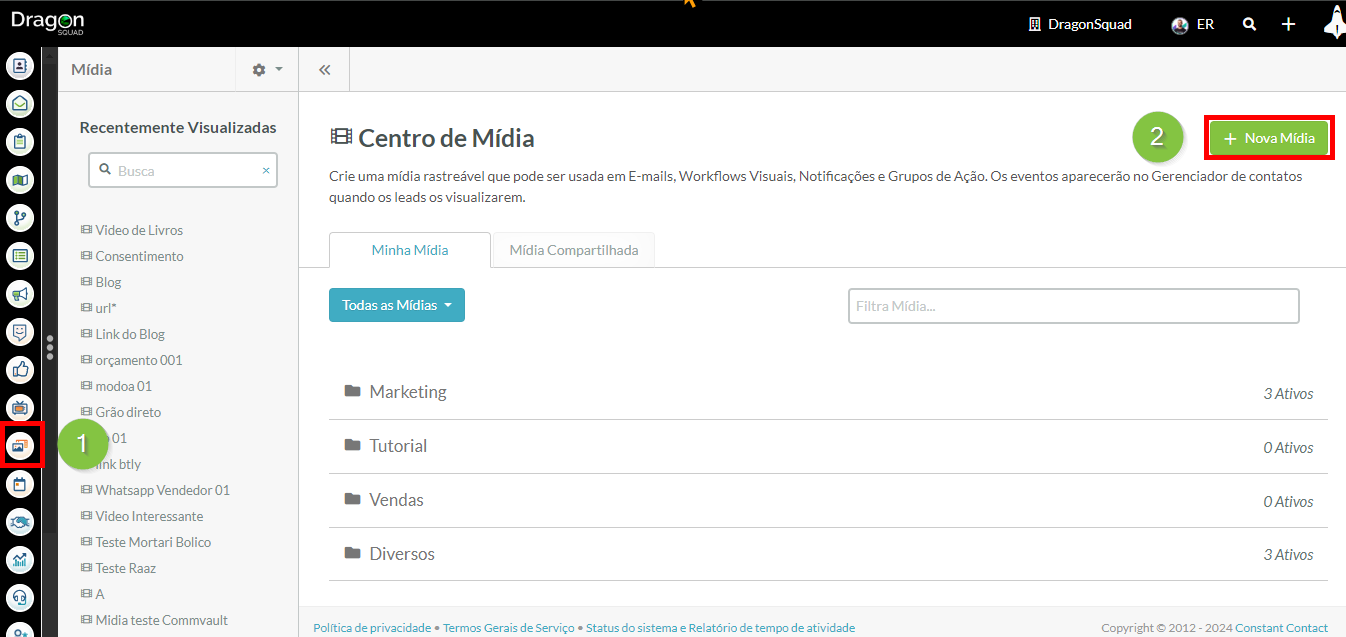The image size is (1346, 637).
Task: Expand the Marketing folder
Action: click(x=408, y=392)
